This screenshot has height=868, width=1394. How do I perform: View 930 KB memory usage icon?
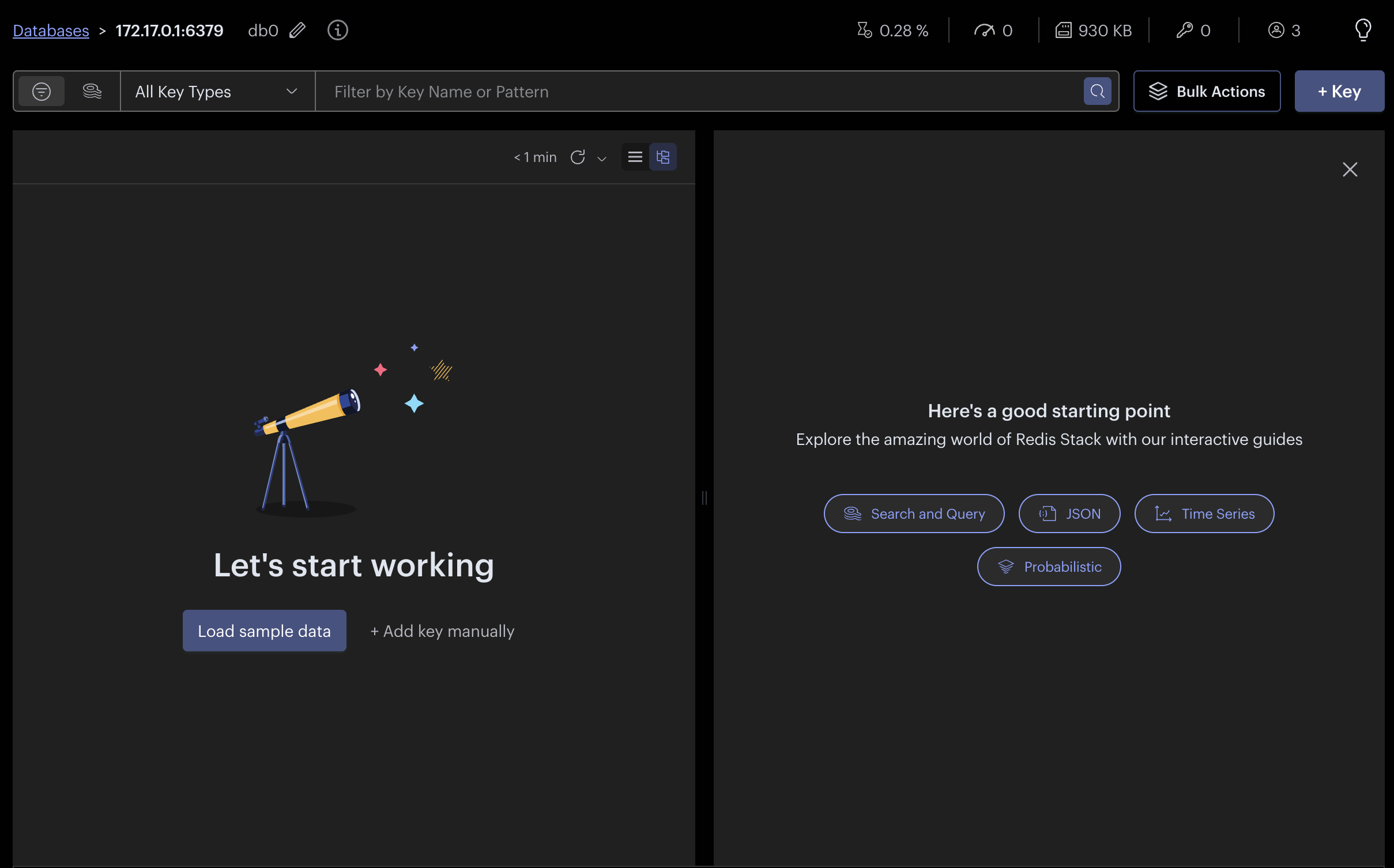coord(1063,30)
